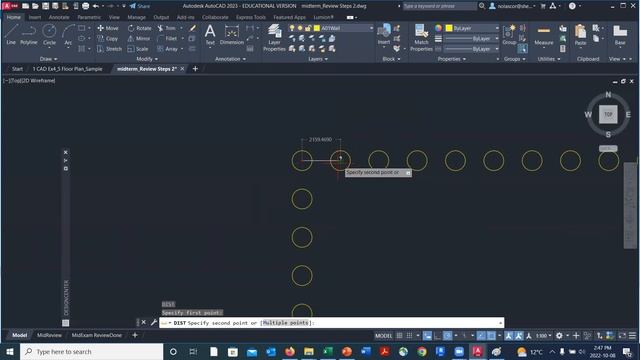Select the Polyline tool

click(29, 34)
